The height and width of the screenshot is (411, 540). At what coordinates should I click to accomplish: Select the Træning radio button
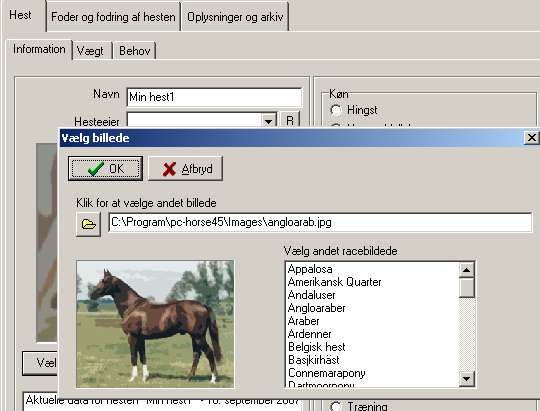(x=336, y=406)
